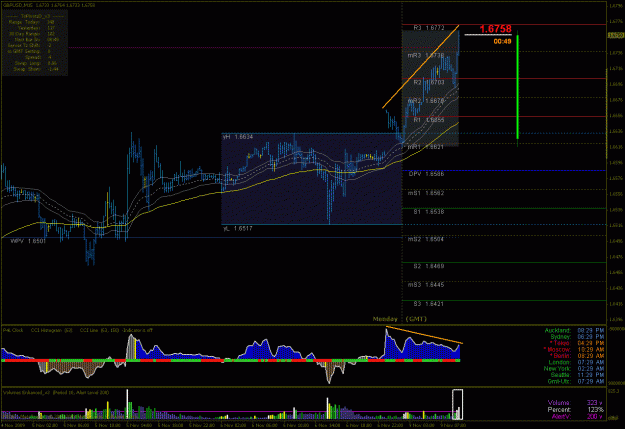
Task: Click the Moscow clock row
Action: point(574,350)
